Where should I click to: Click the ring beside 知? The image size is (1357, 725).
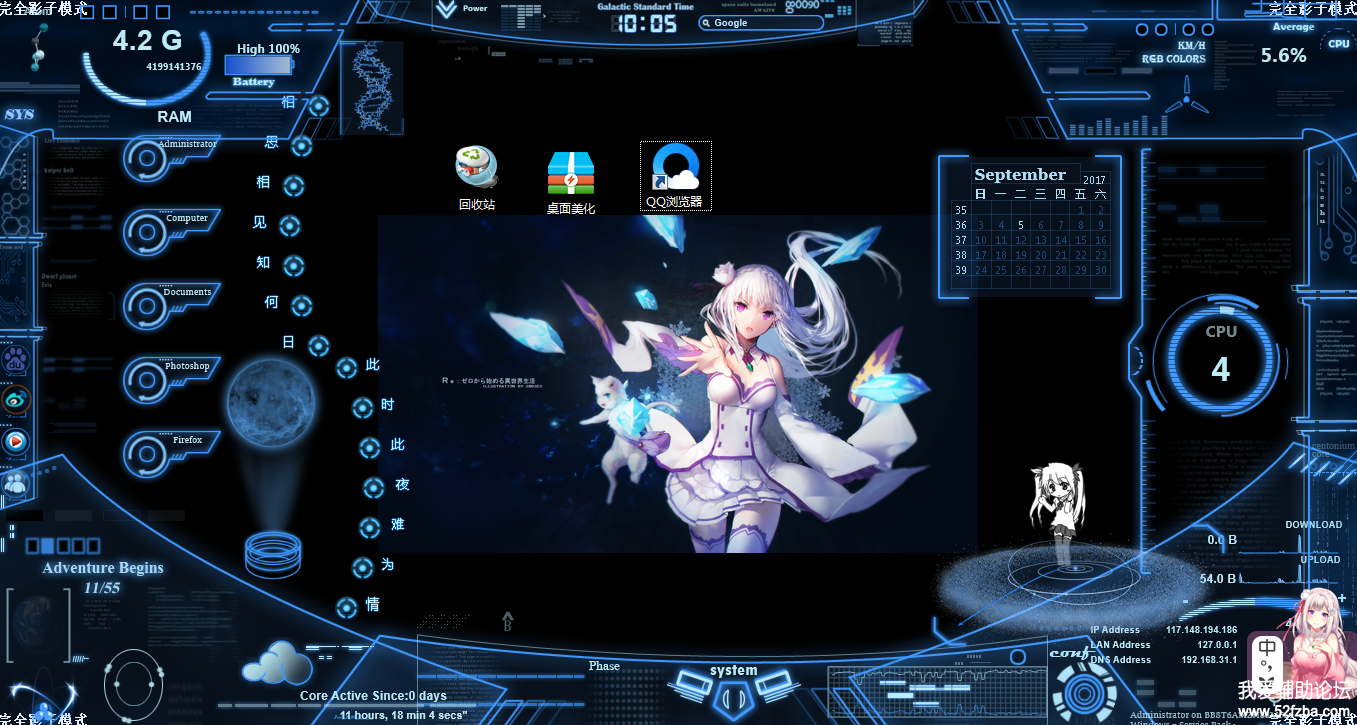tap(293, 266)
